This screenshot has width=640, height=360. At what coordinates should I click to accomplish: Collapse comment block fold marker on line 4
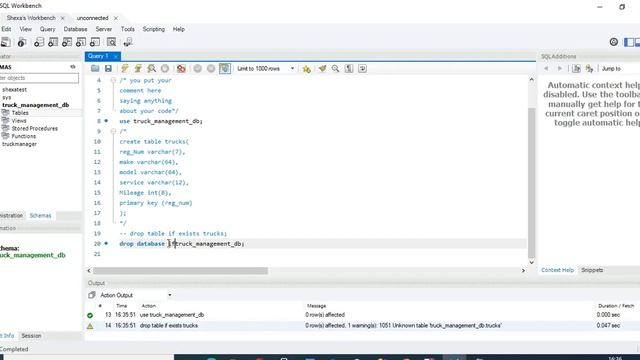point(113,80)
